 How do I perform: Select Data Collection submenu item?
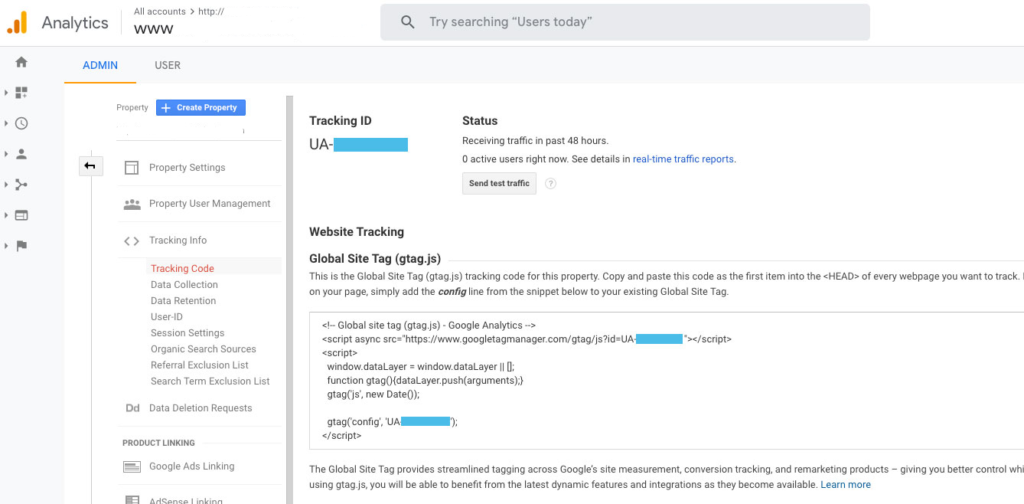[x=184, y=285]
